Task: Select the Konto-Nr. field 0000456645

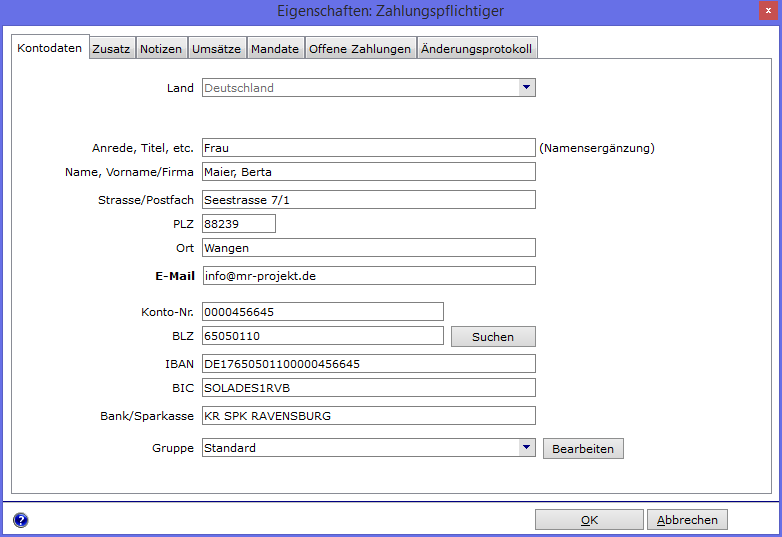Action: pyautogui.click(x=323, y=312)
